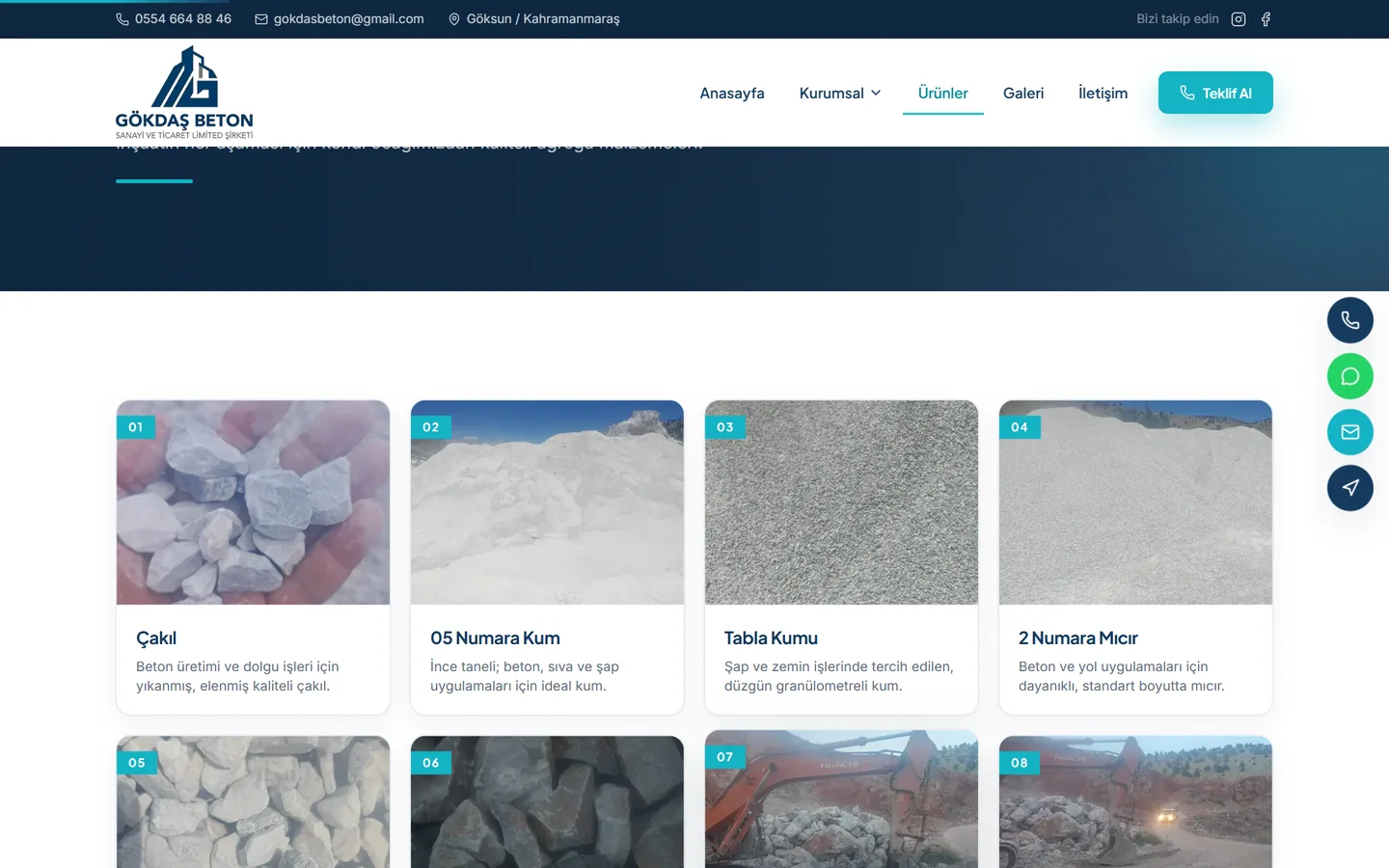Click the floating location arrow button
The width and height of the screenshot is (1389, 868).
pos(1350,488)
